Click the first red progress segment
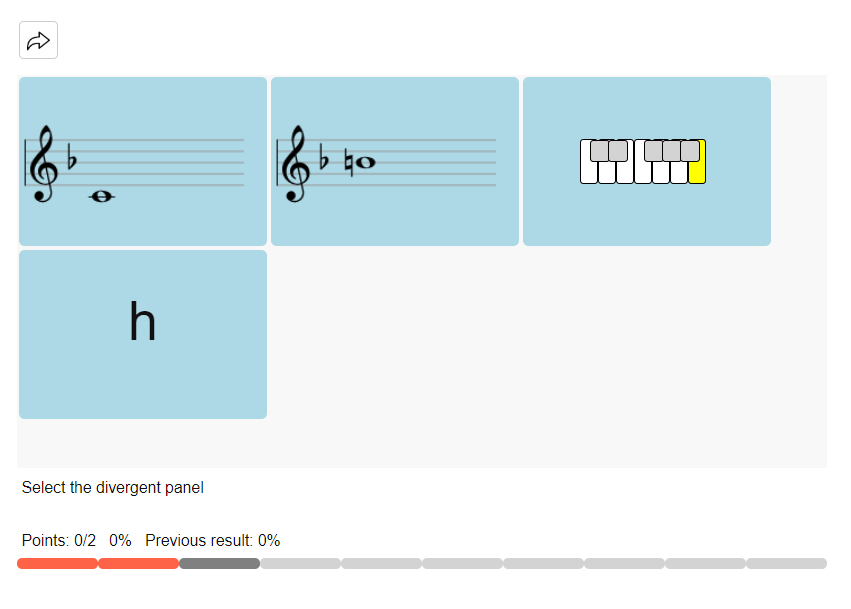The image size is (851, 609). tap(57, 564)
